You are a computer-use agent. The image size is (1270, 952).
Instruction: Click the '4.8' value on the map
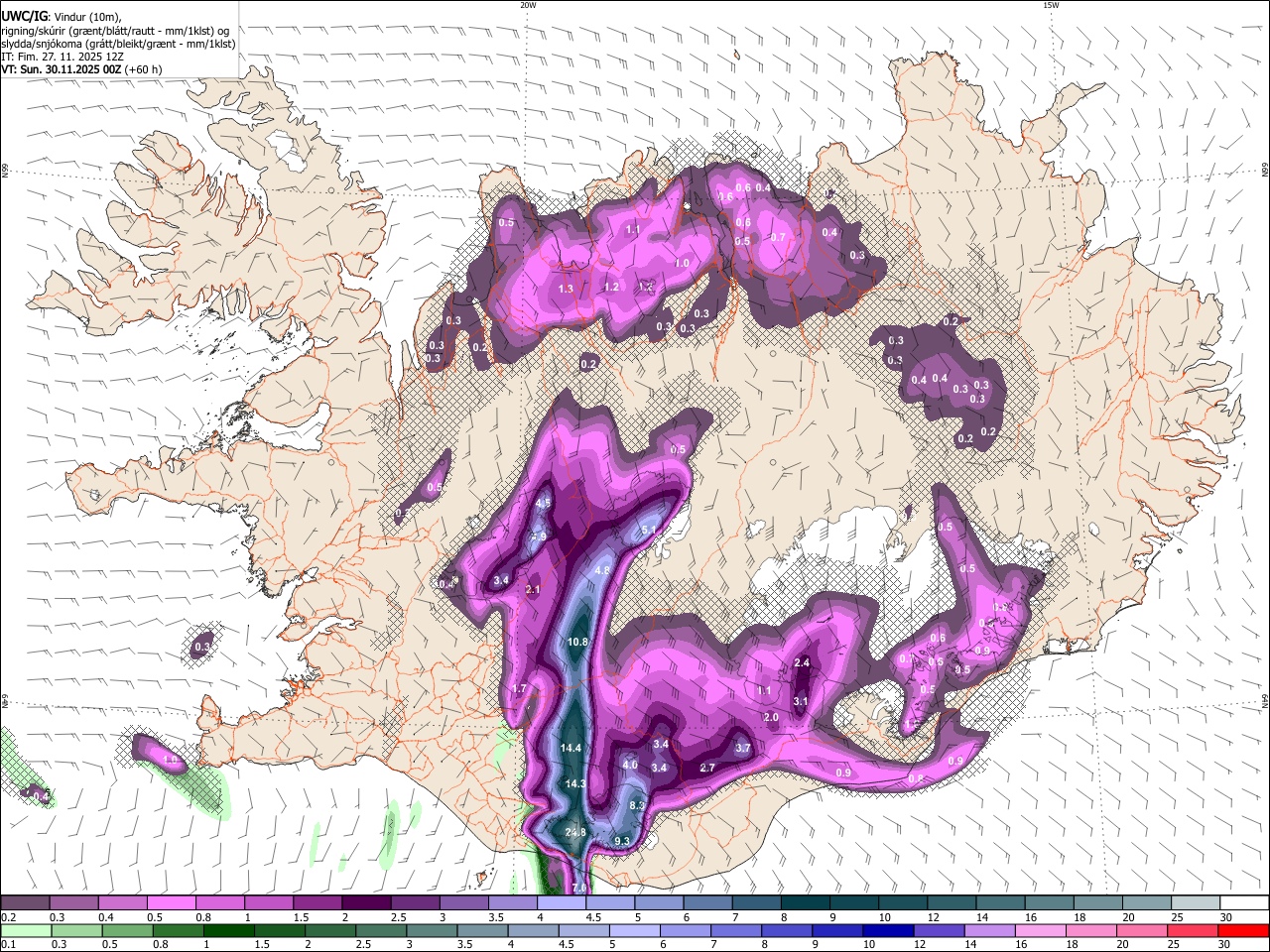(x=602, y=571)
